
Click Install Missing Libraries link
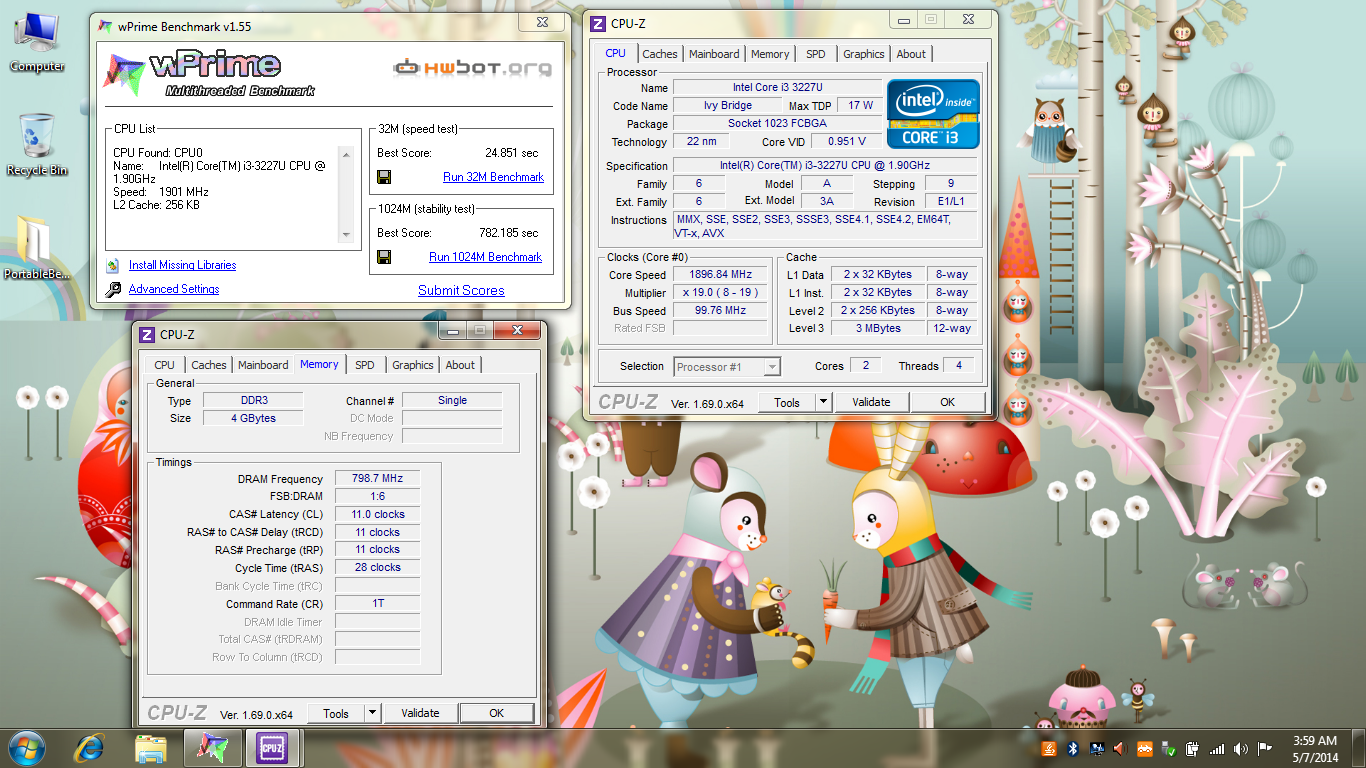click(x=183, y=265)
